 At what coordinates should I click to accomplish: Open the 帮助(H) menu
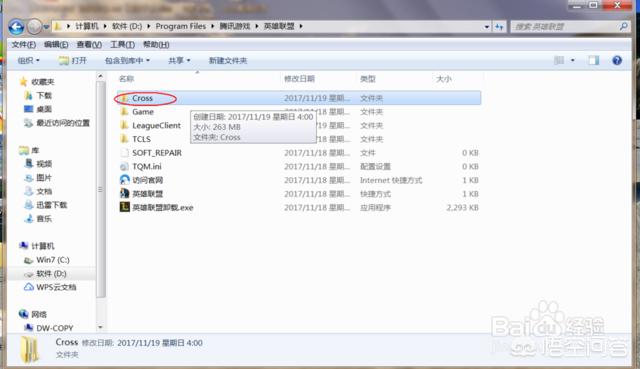coord(156,44)
